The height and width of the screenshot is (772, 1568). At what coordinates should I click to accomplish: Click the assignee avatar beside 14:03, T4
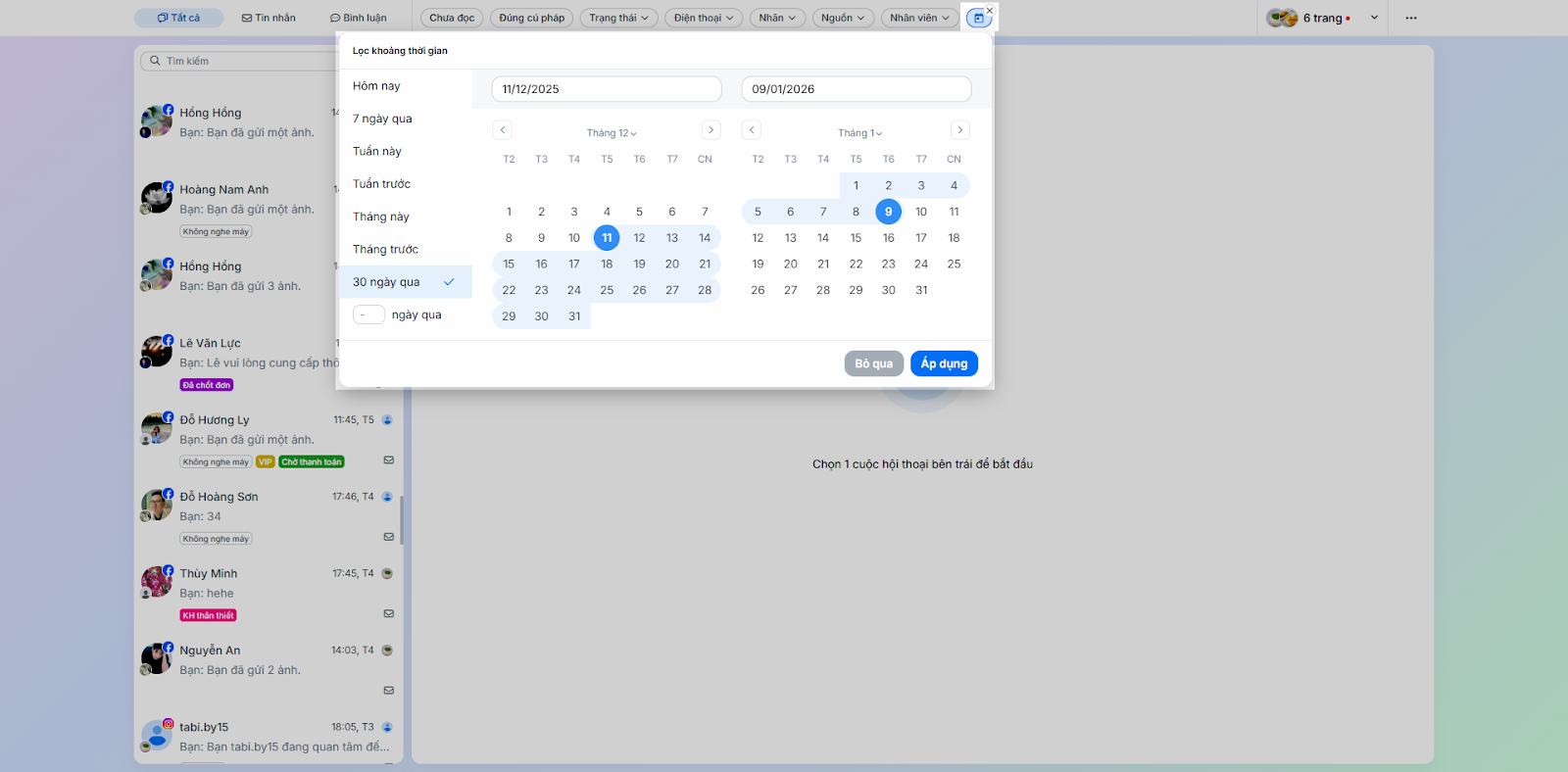[387, 650]
